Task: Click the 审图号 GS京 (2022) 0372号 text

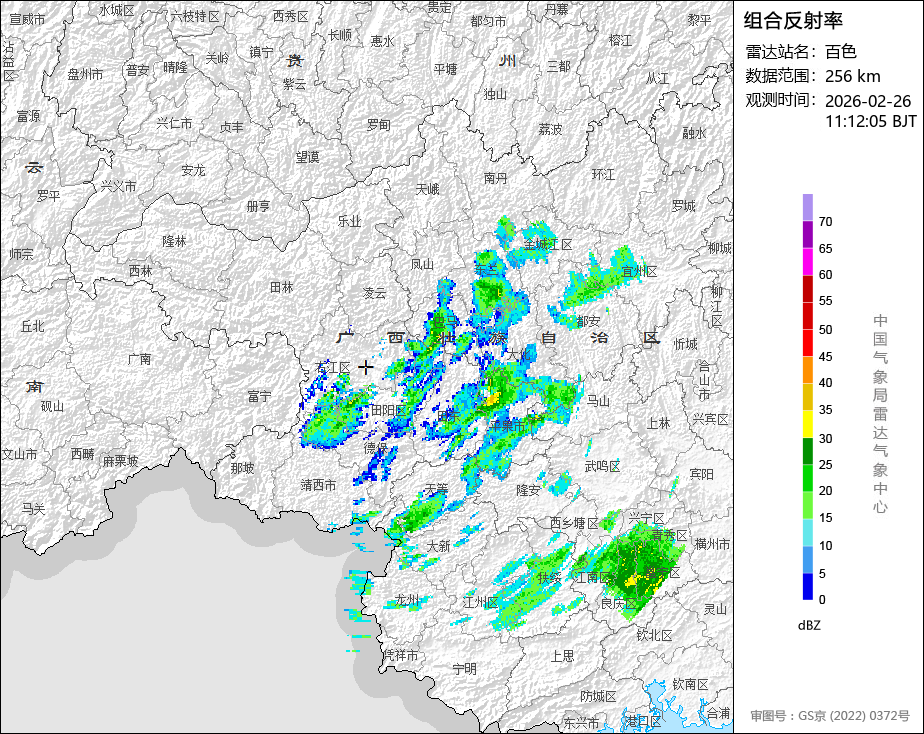Action: click(830, 716)
